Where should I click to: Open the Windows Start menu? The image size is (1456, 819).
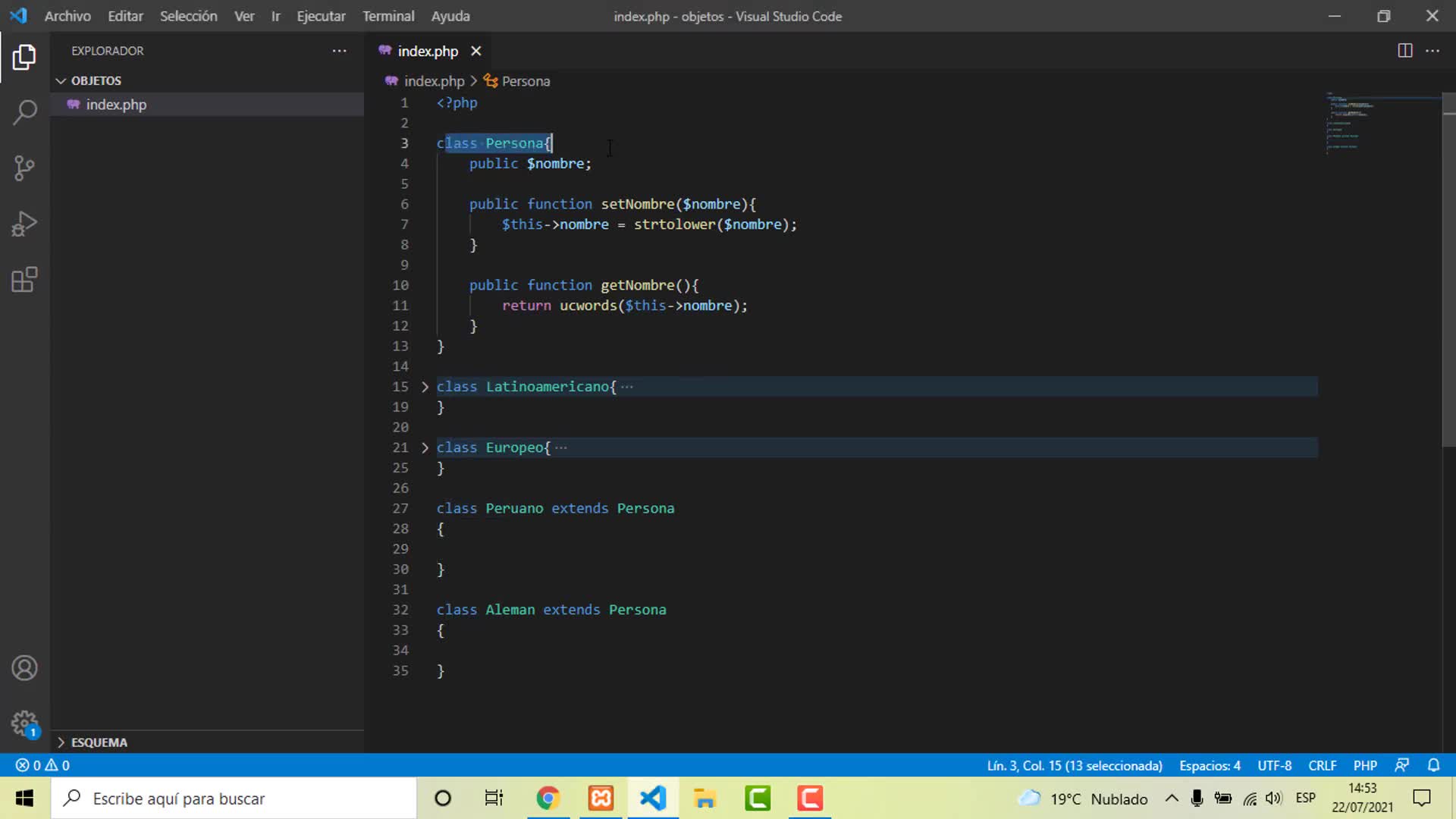pyautogui.click(x=24, y=799)
